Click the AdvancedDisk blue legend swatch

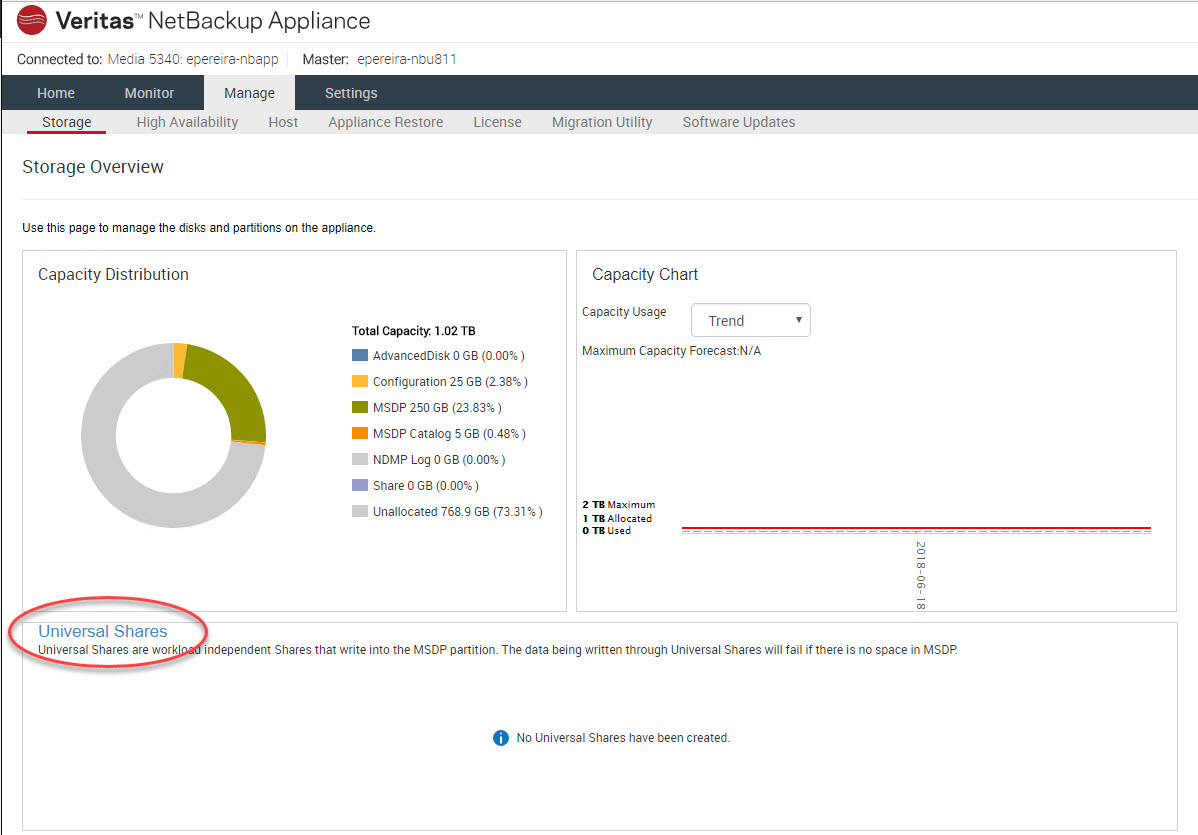360,355
